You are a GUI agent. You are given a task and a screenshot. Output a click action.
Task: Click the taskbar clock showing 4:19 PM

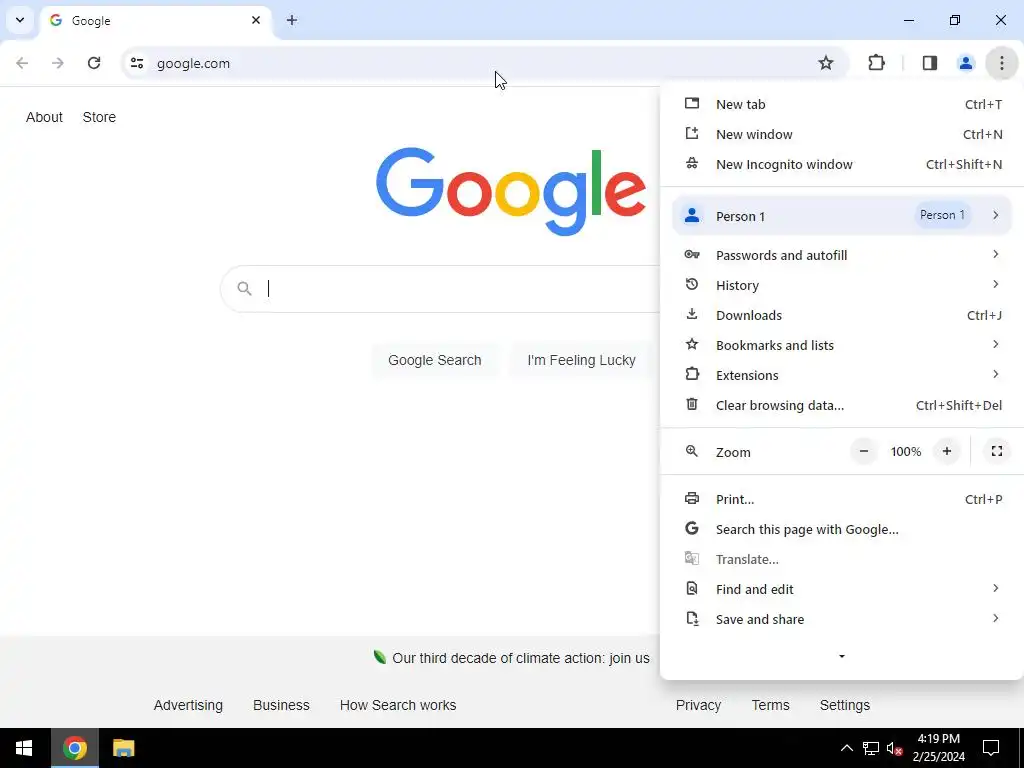[938, 748]
